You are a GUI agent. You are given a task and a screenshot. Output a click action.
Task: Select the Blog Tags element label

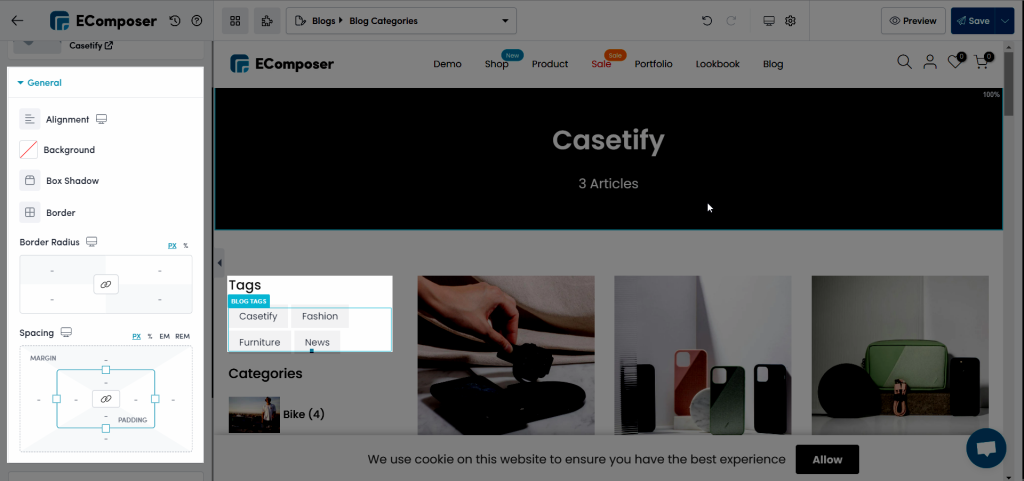249,302
